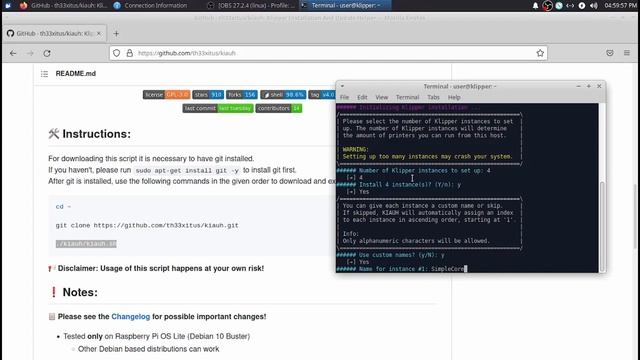Screen dimensions: 640x360
Task: Toggle README table of contents icon
Action: coord(44,74)
